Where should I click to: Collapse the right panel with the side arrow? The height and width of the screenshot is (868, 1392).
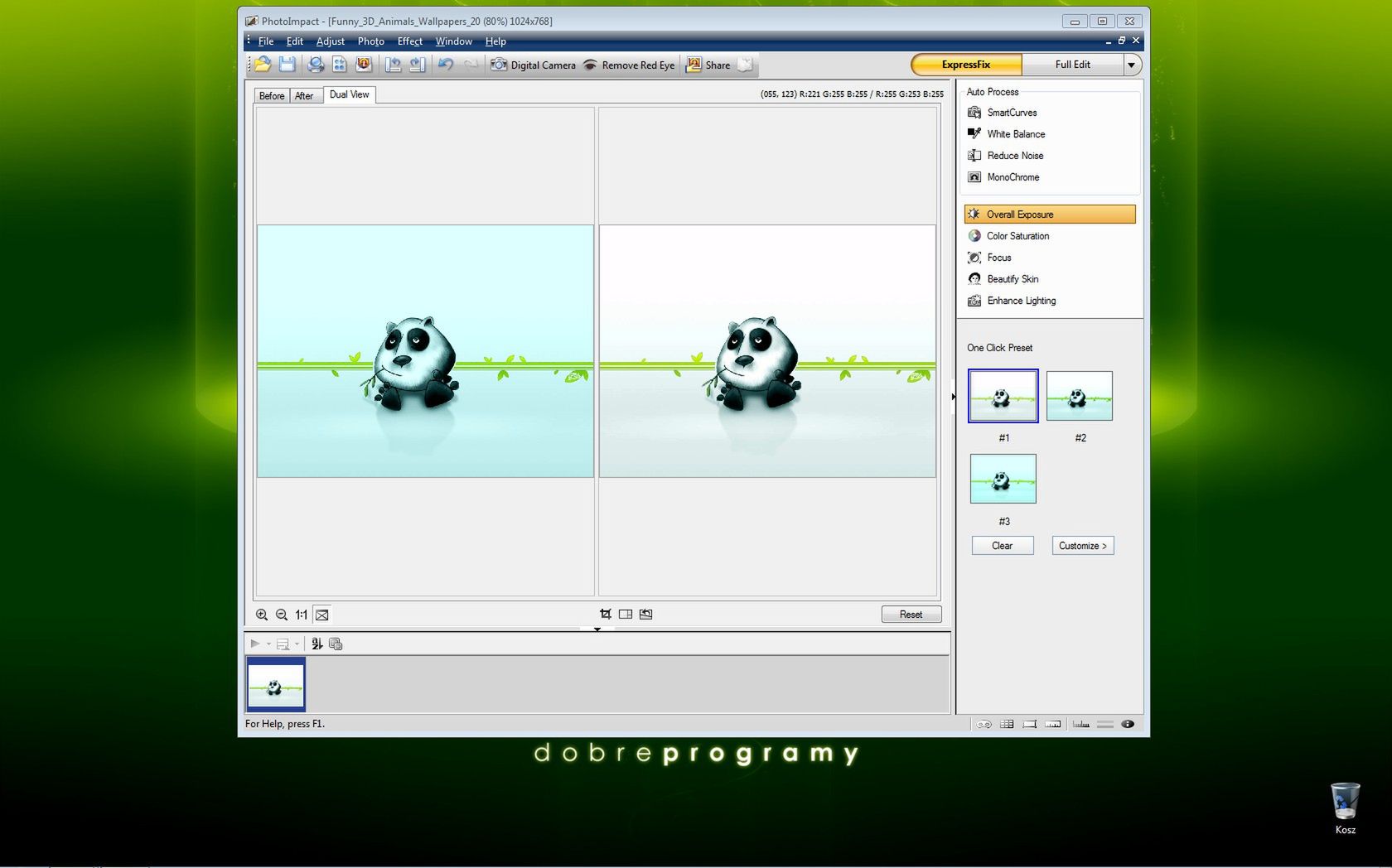click(954, 397)
